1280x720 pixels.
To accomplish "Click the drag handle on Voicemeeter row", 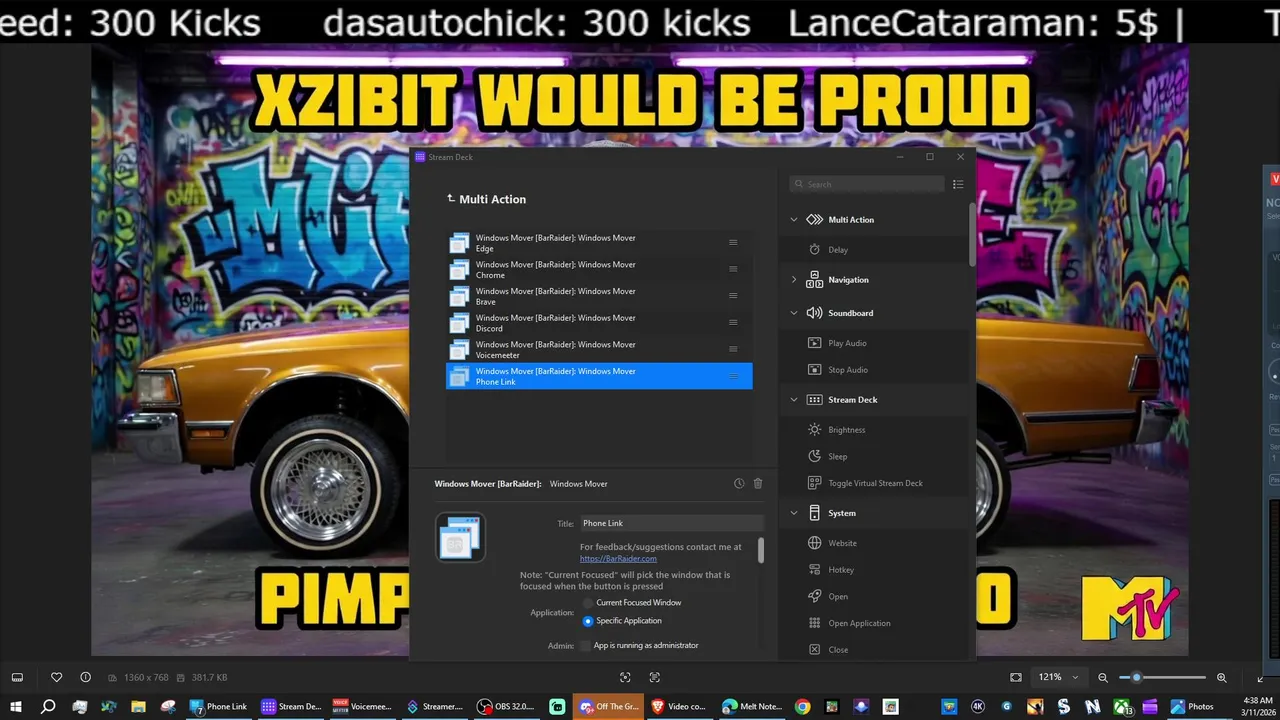I will 733,349.
